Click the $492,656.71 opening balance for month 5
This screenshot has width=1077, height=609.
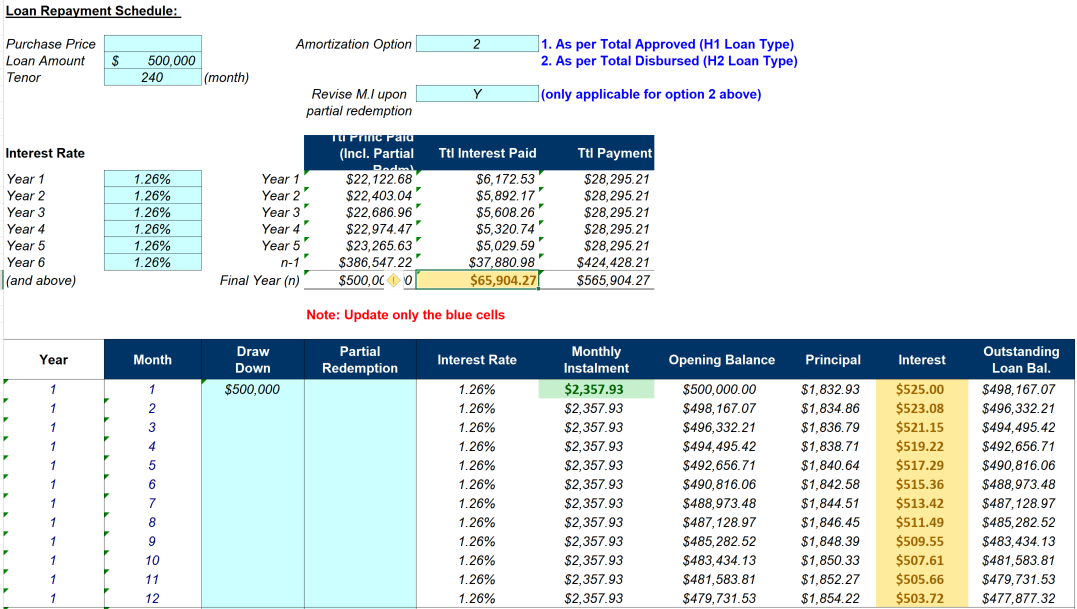pos(719,466)
